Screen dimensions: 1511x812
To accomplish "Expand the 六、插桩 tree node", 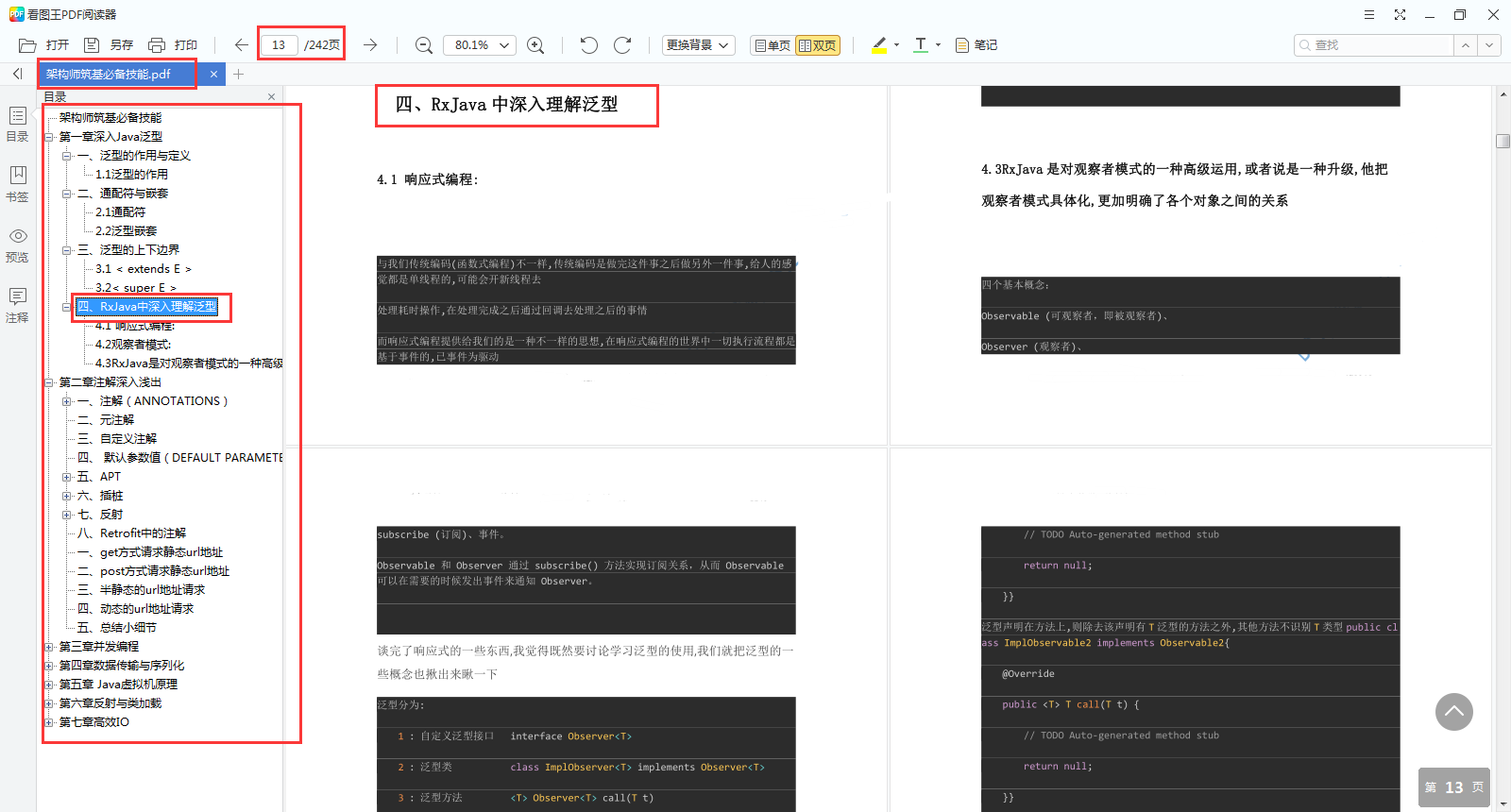I will point(67,496).
